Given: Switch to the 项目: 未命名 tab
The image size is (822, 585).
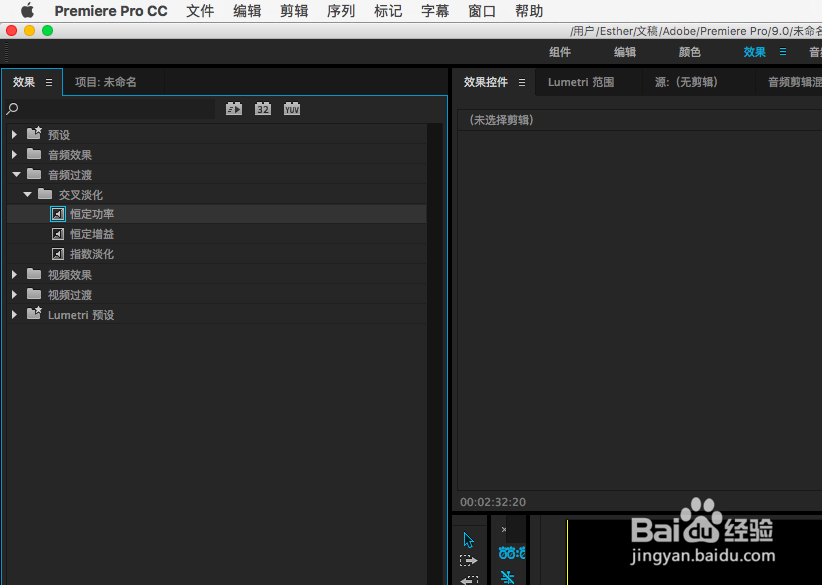Looking at the screenshot, I should click(x=105, y=82).
